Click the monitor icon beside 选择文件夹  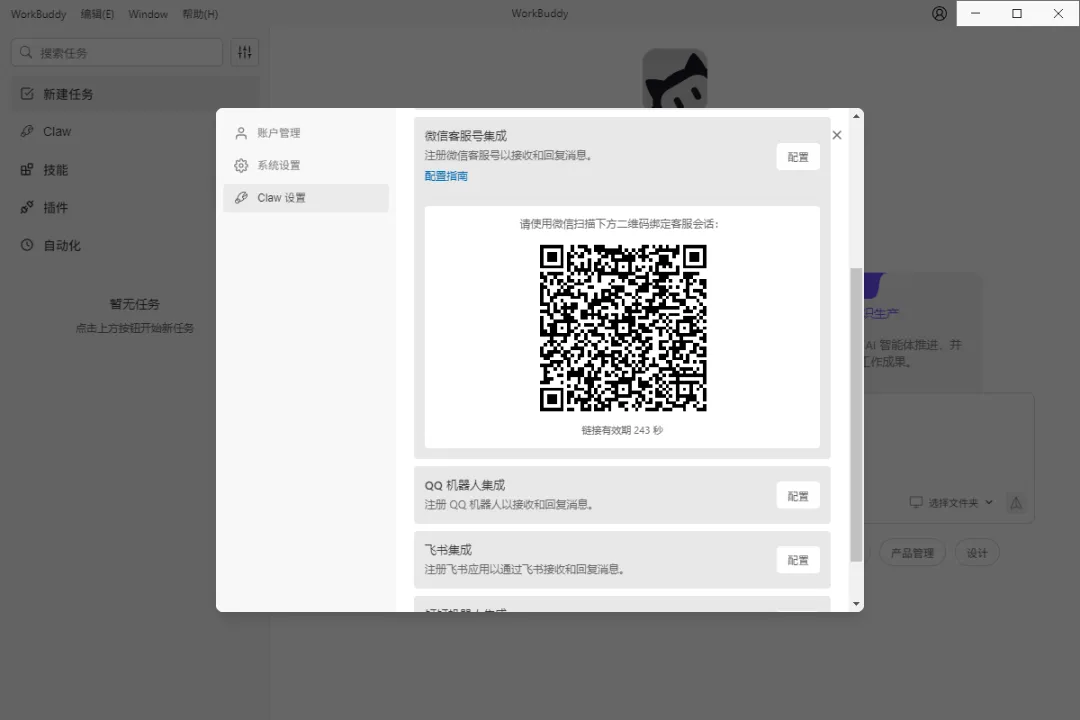[x=916, y=502]
